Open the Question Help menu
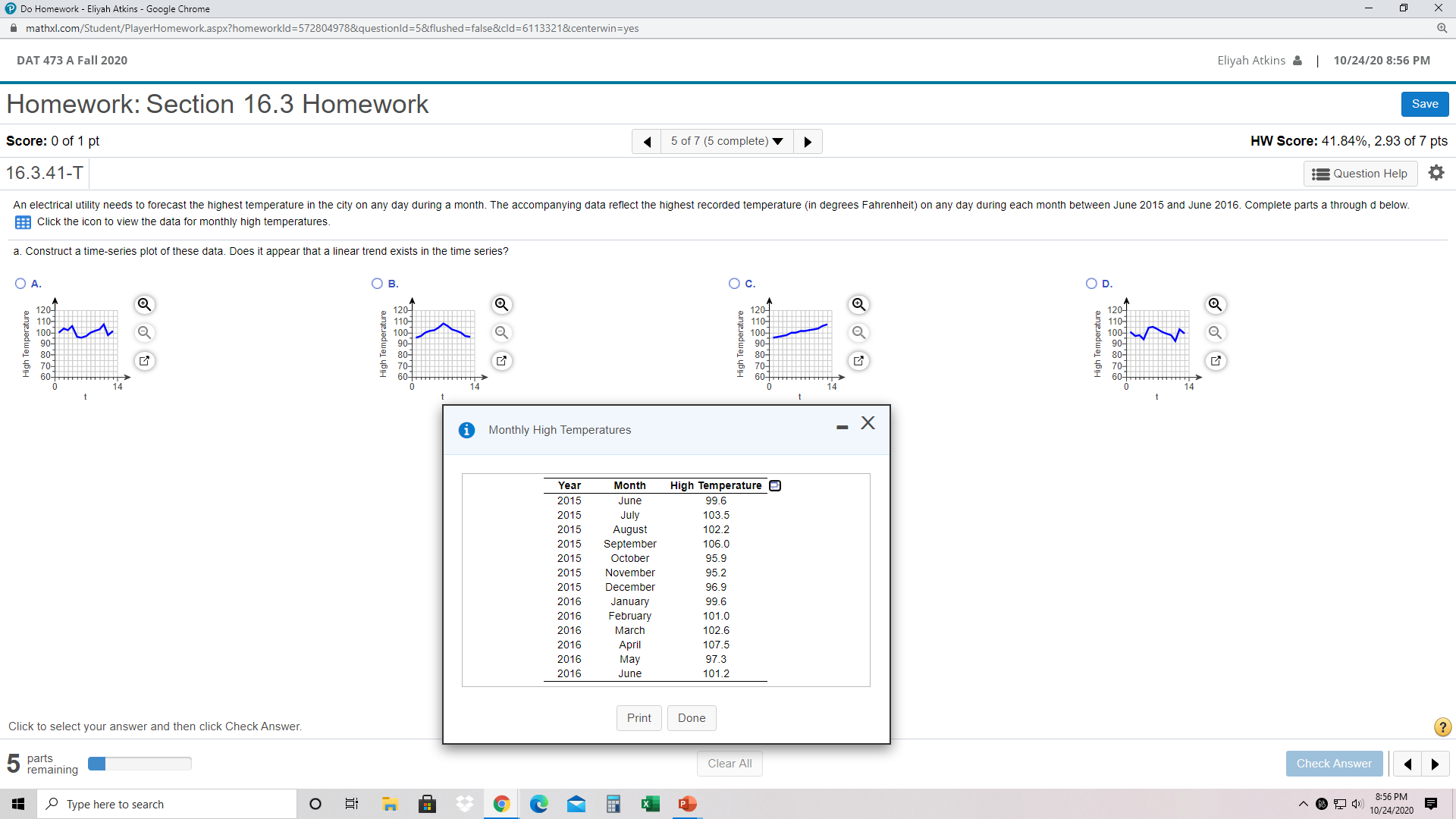 [x=1360, y=174]
